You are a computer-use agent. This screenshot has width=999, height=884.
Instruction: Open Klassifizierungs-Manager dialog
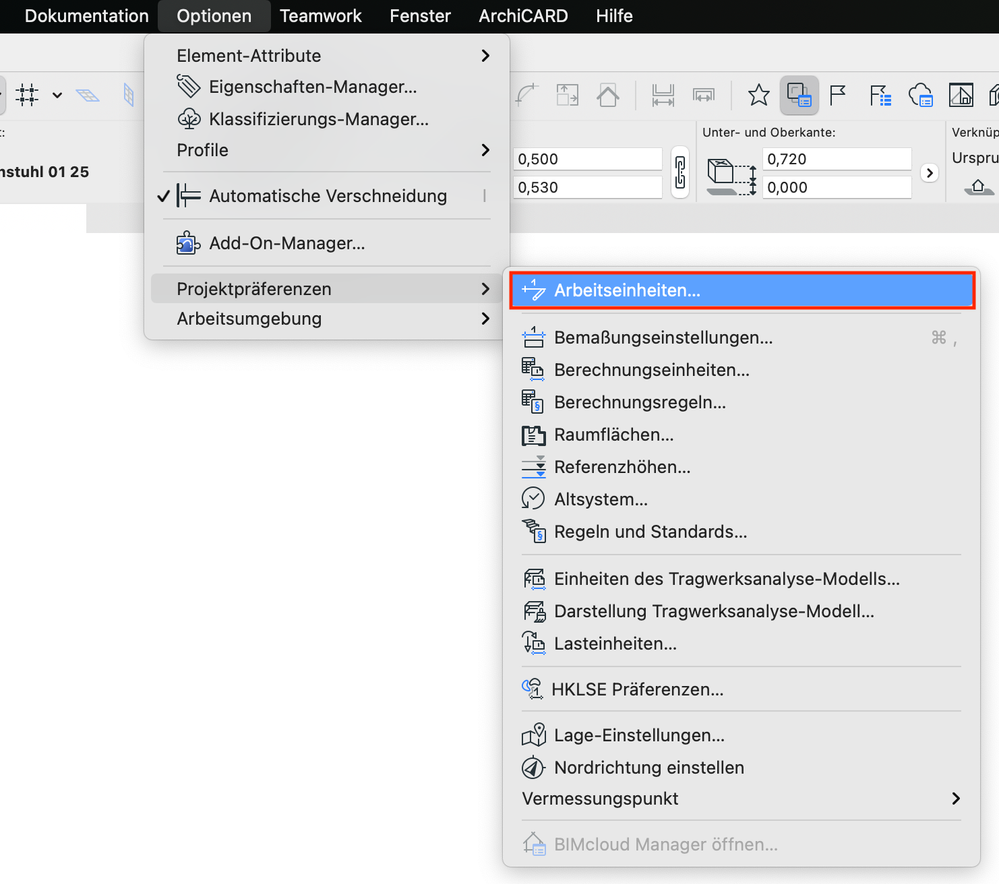[327, 119]
